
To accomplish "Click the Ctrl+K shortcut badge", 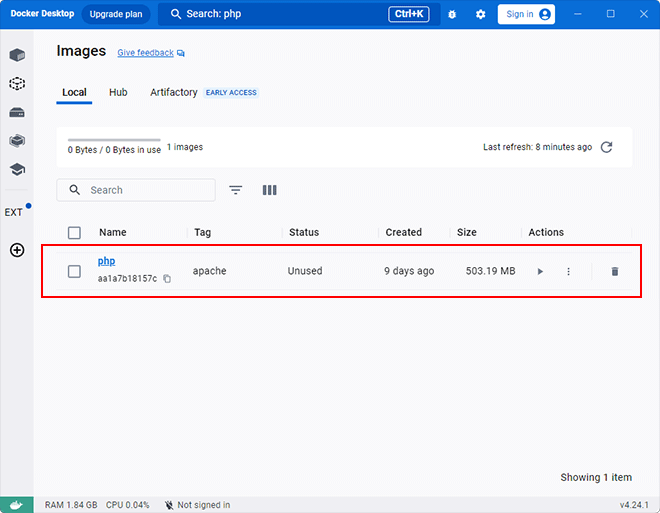I will pos(408,14).
